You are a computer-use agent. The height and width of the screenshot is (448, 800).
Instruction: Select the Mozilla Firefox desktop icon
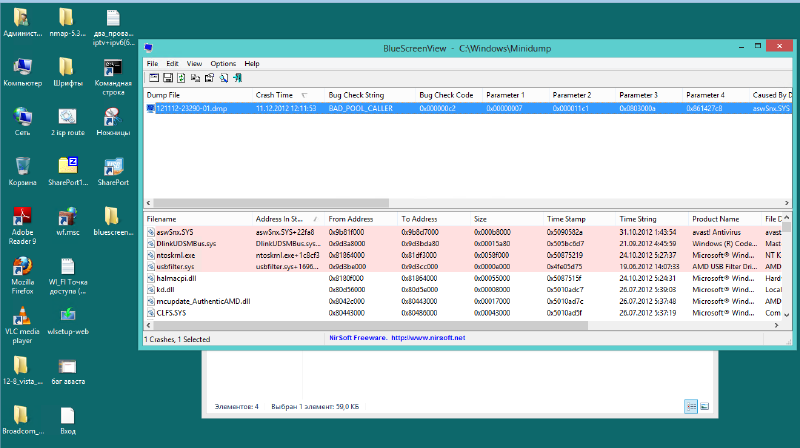tap(22, 276)
